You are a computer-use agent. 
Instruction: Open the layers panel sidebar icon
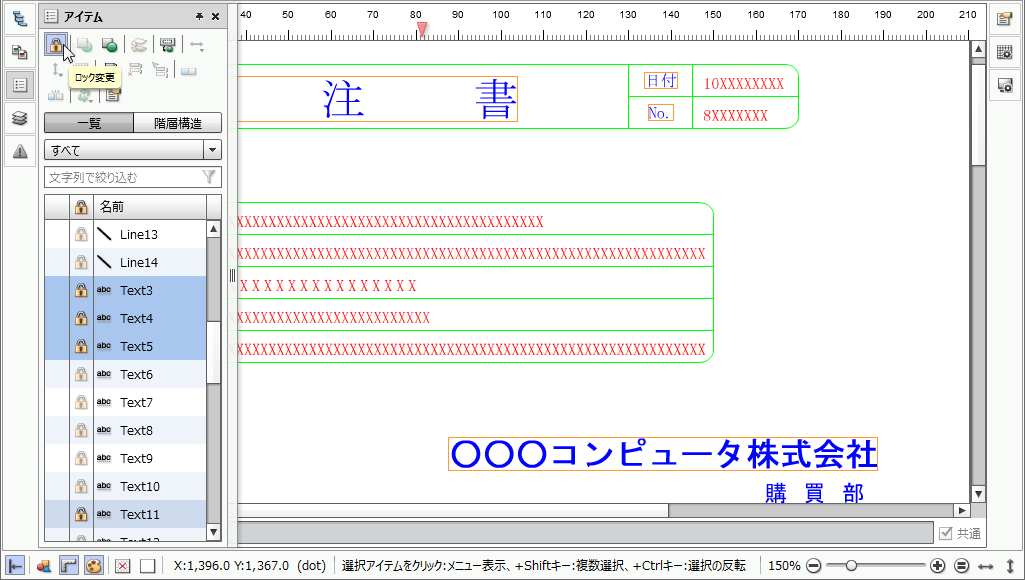(x=20, y=118)
